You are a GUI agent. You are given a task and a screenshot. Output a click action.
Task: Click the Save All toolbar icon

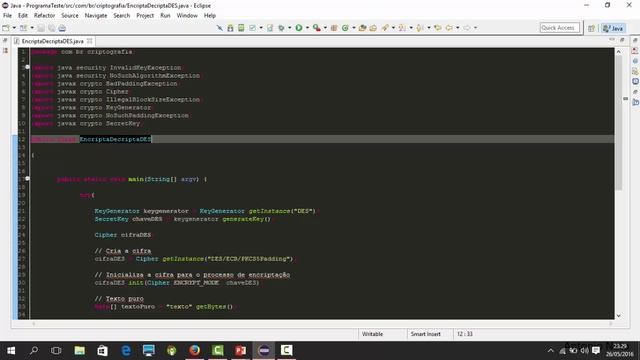(51, 28)
